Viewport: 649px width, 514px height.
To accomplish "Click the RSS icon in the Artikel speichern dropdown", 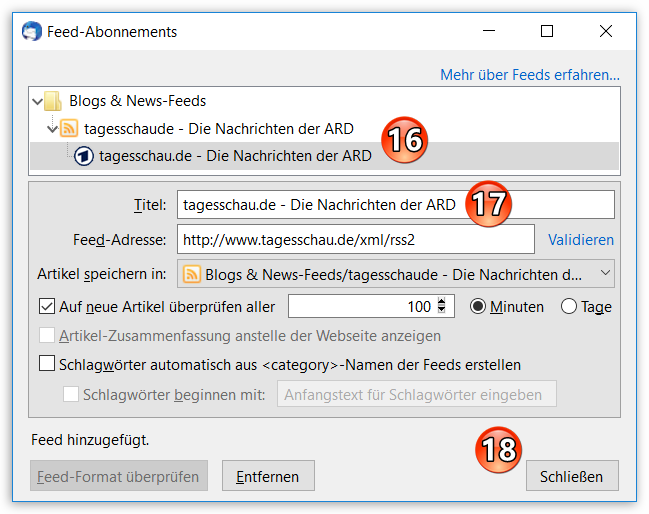I will [192, 273].
